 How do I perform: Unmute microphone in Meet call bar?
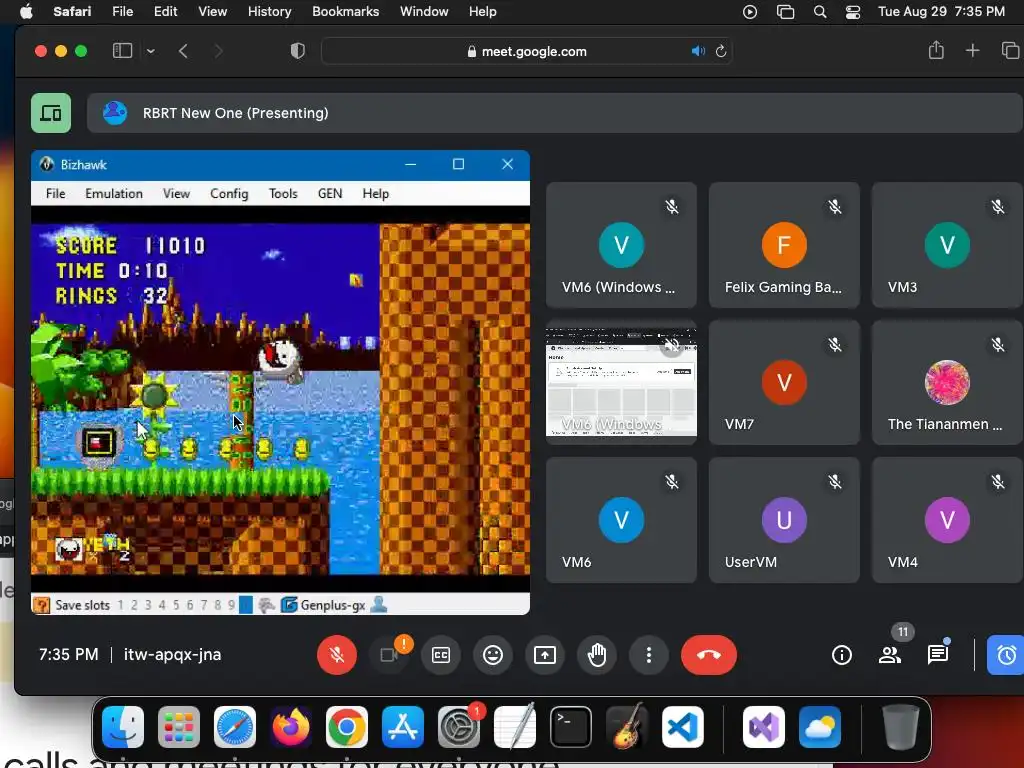point(337,654)
